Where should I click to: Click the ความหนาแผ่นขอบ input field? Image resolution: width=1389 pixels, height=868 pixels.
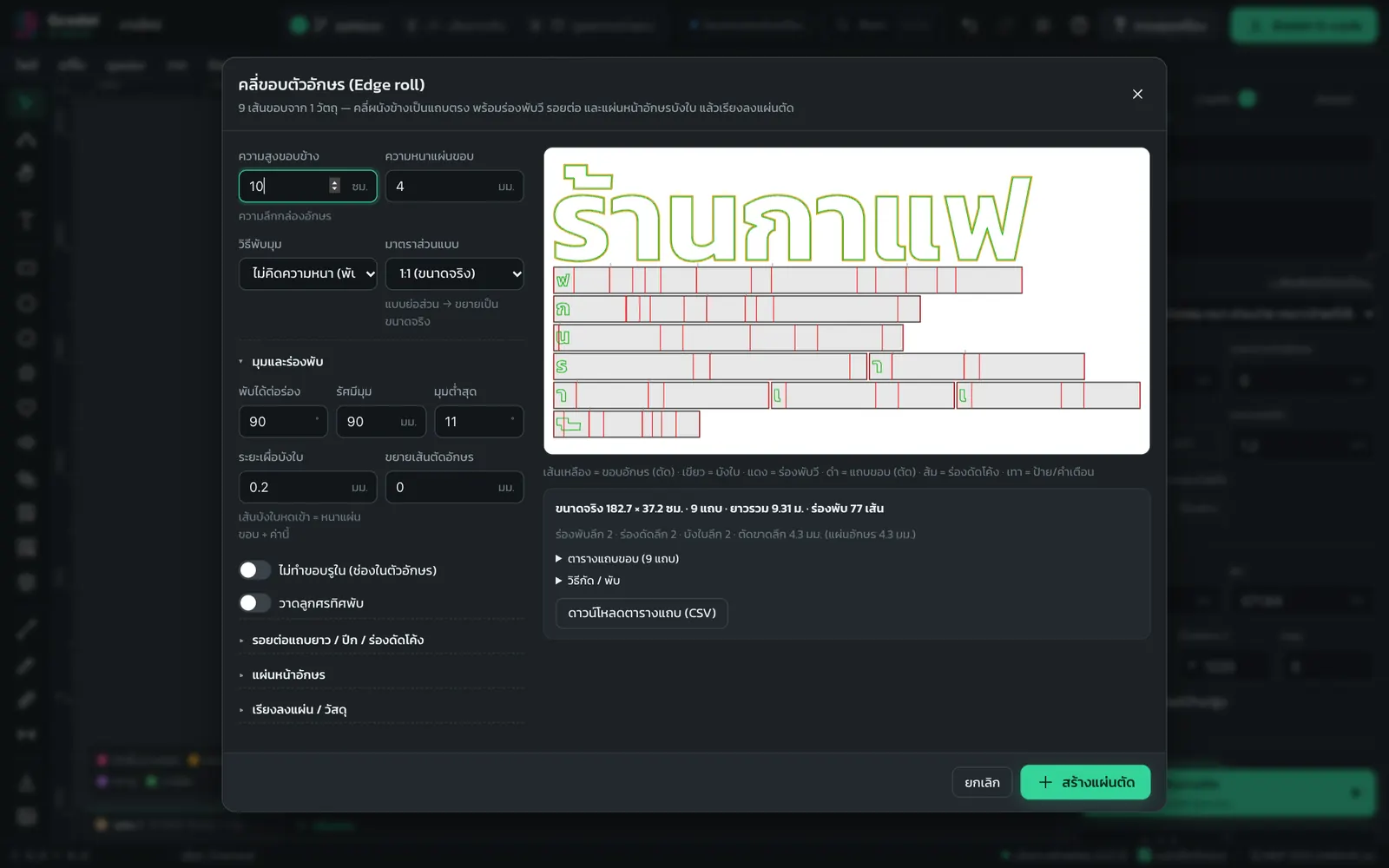pyautogui.click(x=454, y=186)
